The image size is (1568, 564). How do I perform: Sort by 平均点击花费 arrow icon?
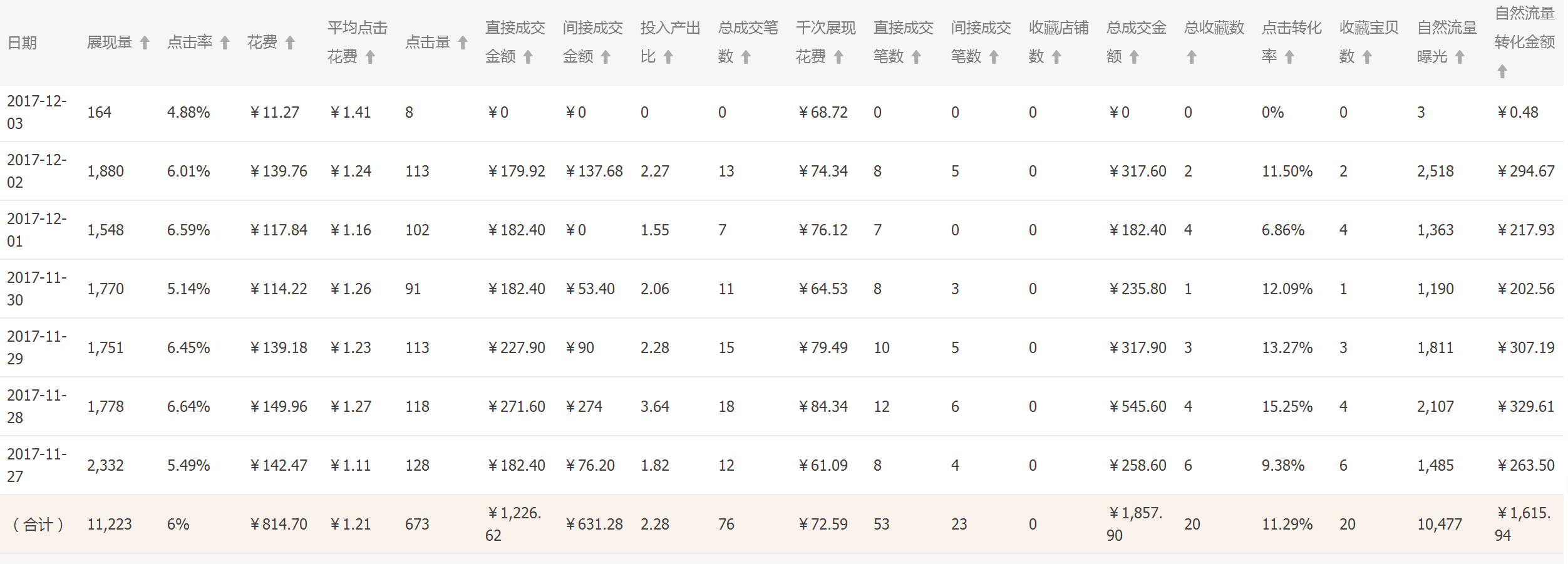pyautogui.click(x=370, y=57)
